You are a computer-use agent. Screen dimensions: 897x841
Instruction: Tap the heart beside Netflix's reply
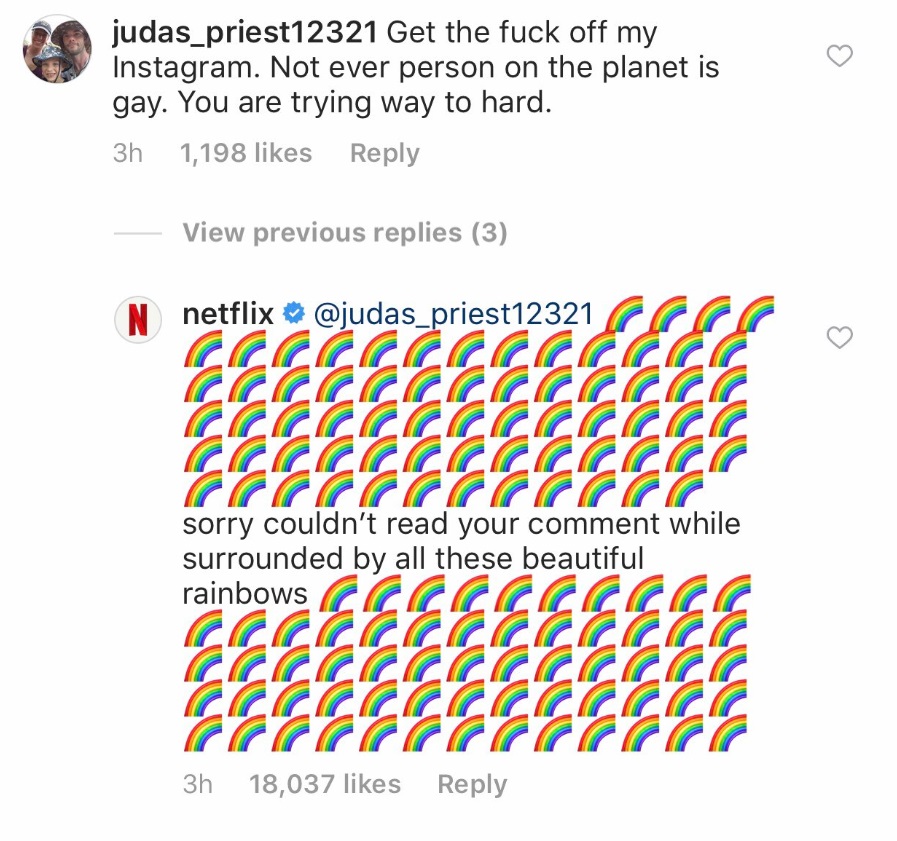point(841,338)
